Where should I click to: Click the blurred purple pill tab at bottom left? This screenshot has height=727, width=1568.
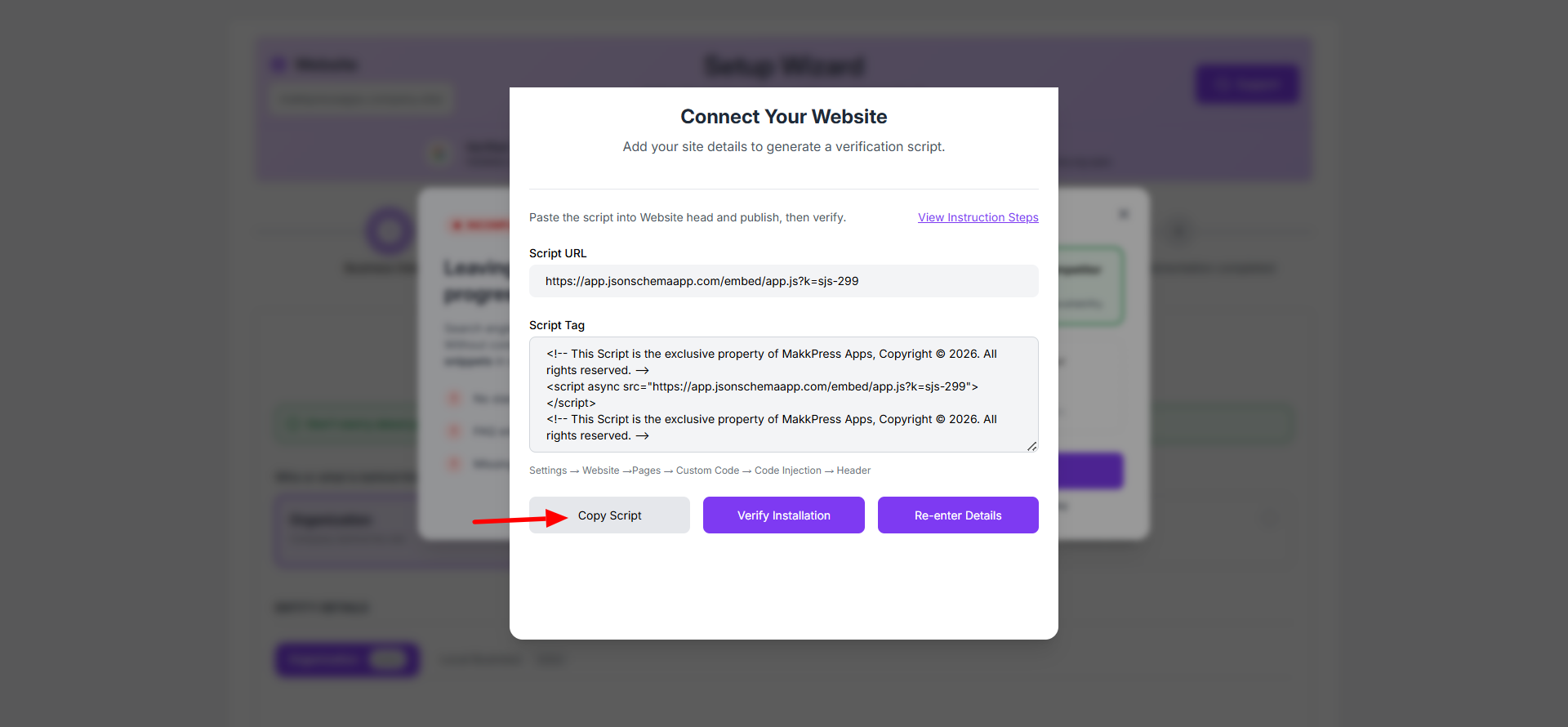pyautogui.click(x=348, y=659)
